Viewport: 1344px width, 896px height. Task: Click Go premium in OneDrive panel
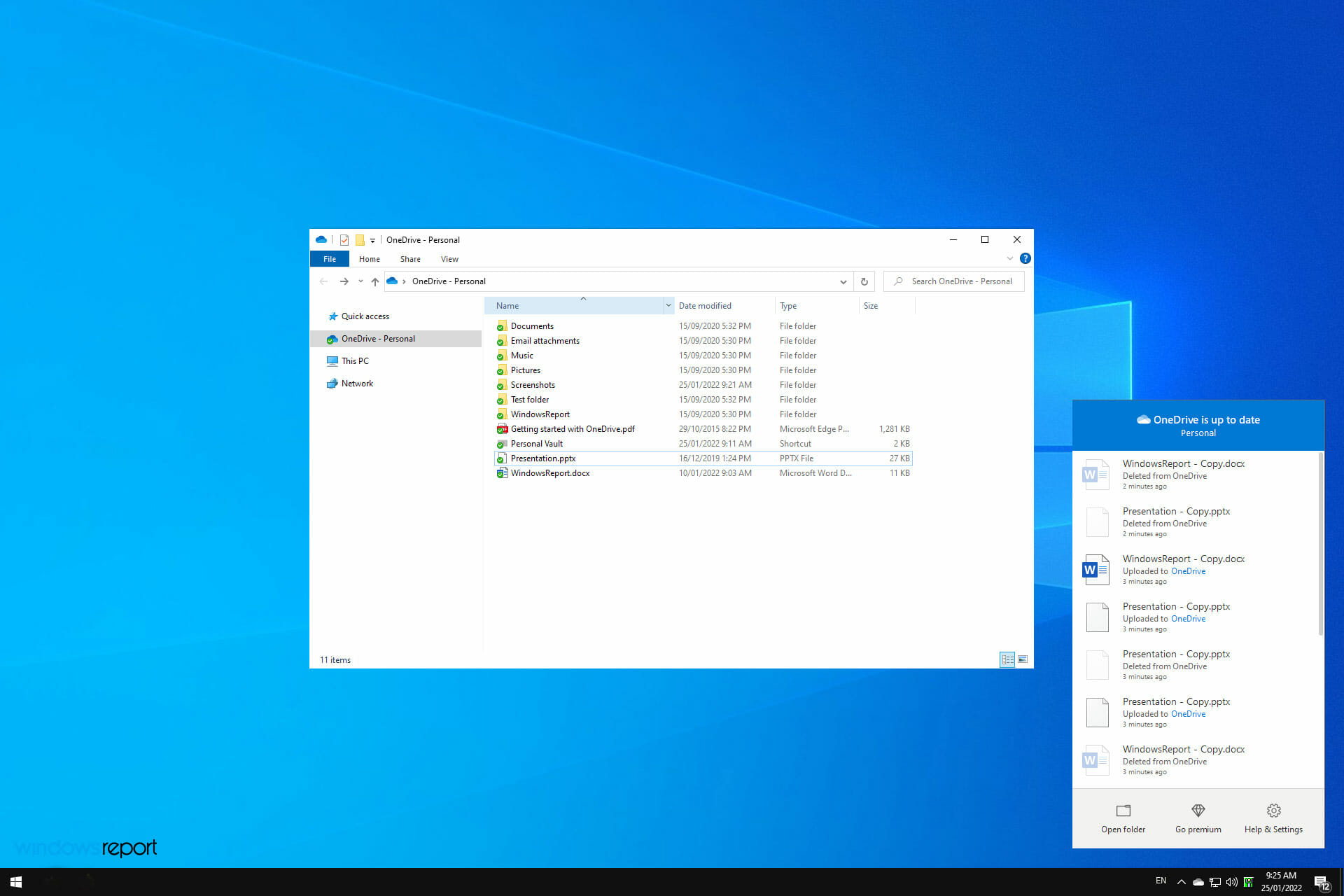coord(1197,818)
